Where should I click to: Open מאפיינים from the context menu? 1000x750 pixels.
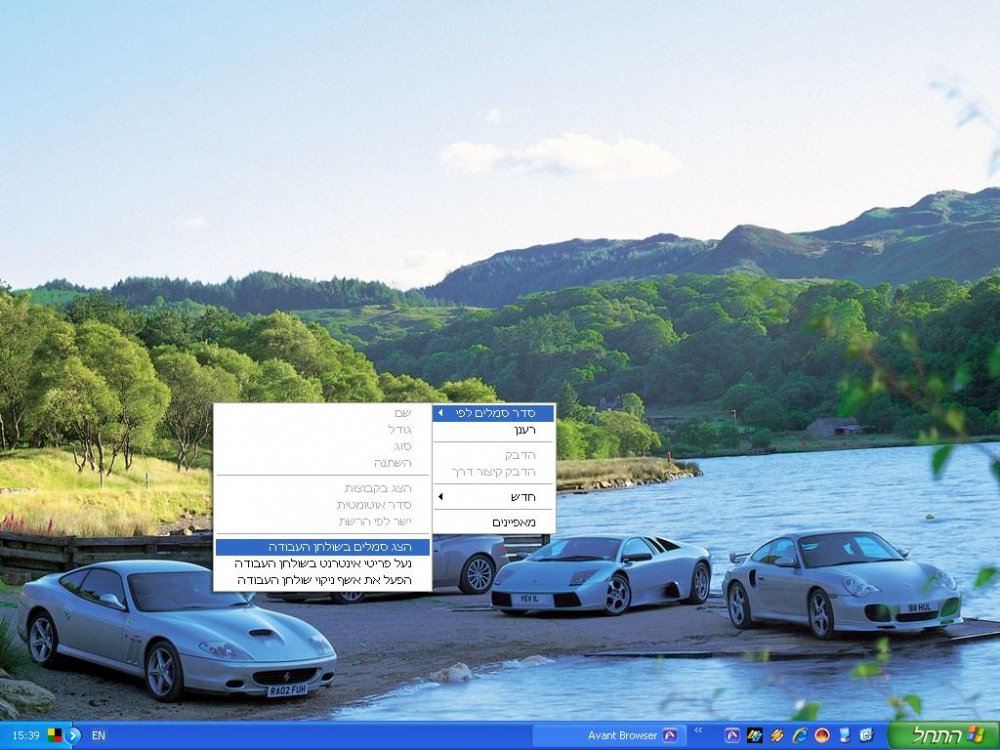494,522
